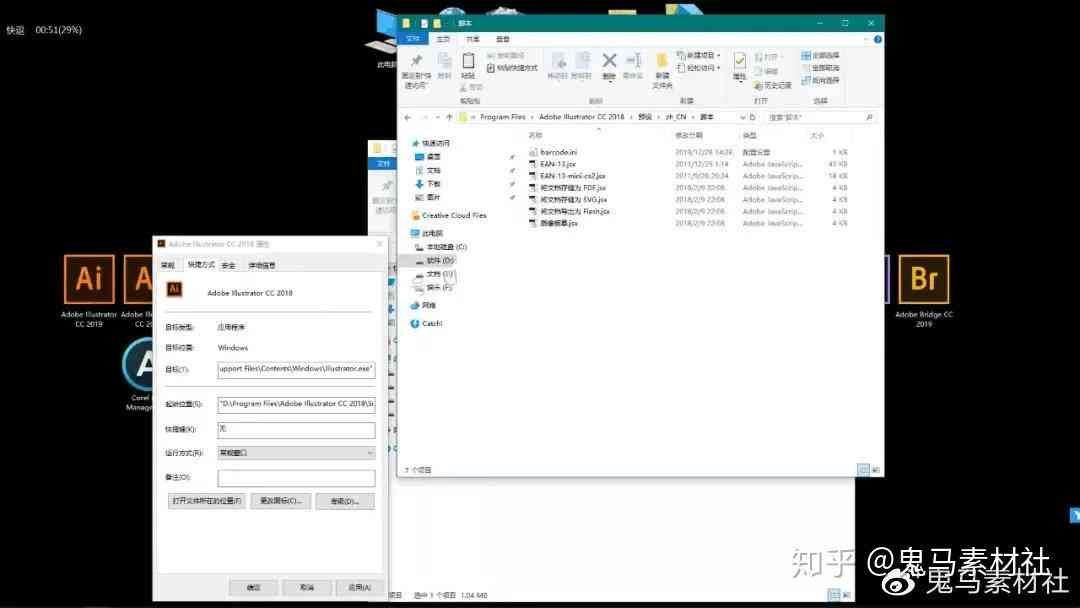Click the Open File Location button
Viewport: 1080px width, 608px height.
click(207, 501)
